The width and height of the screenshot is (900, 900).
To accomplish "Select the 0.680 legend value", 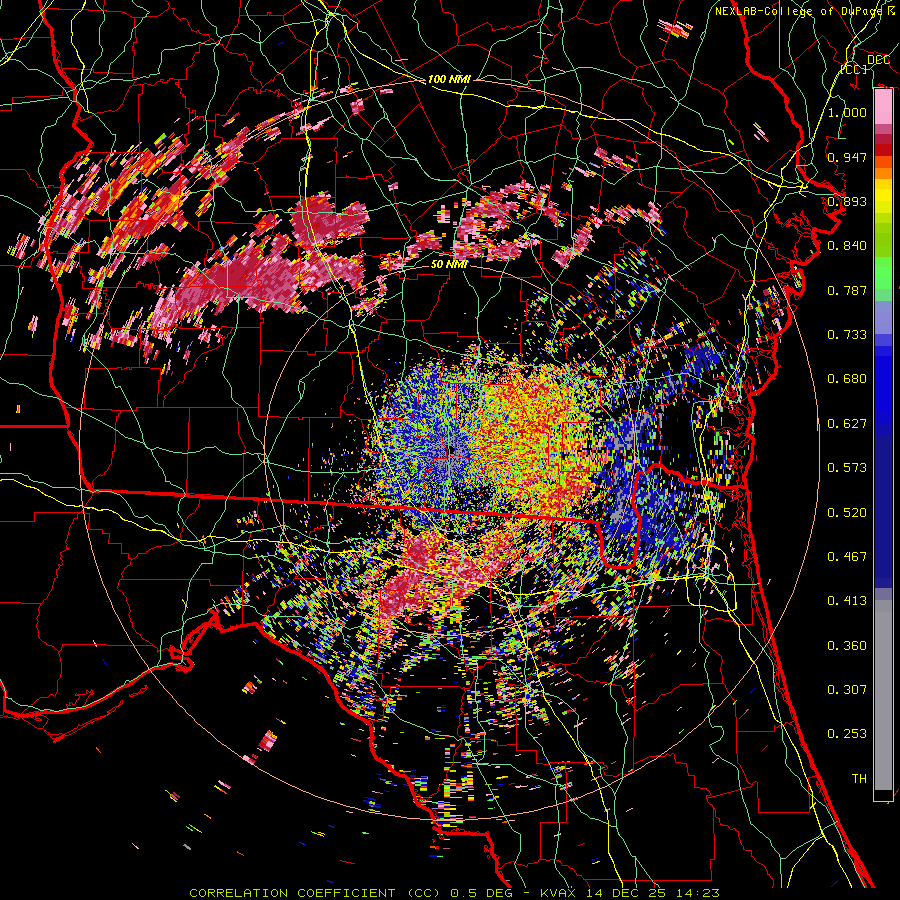I will tap(847, 379).
